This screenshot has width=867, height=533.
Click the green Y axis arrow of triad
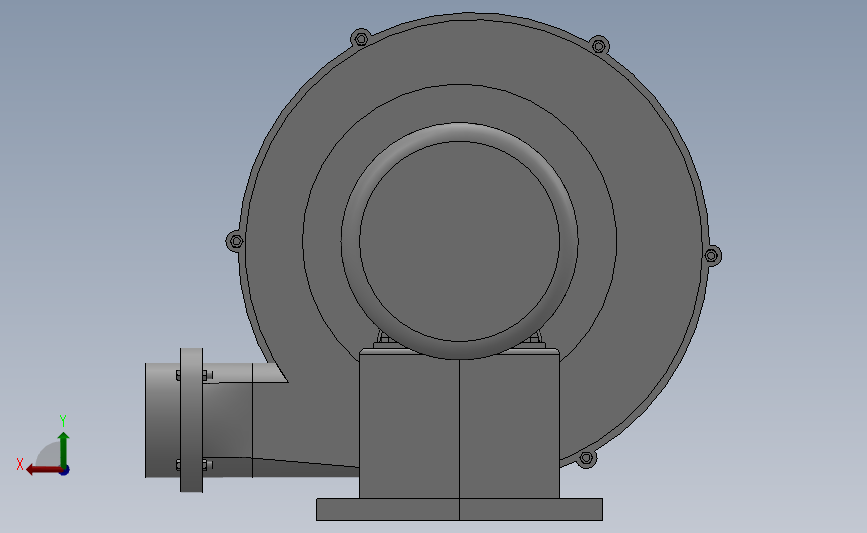(x=64, y=451)
